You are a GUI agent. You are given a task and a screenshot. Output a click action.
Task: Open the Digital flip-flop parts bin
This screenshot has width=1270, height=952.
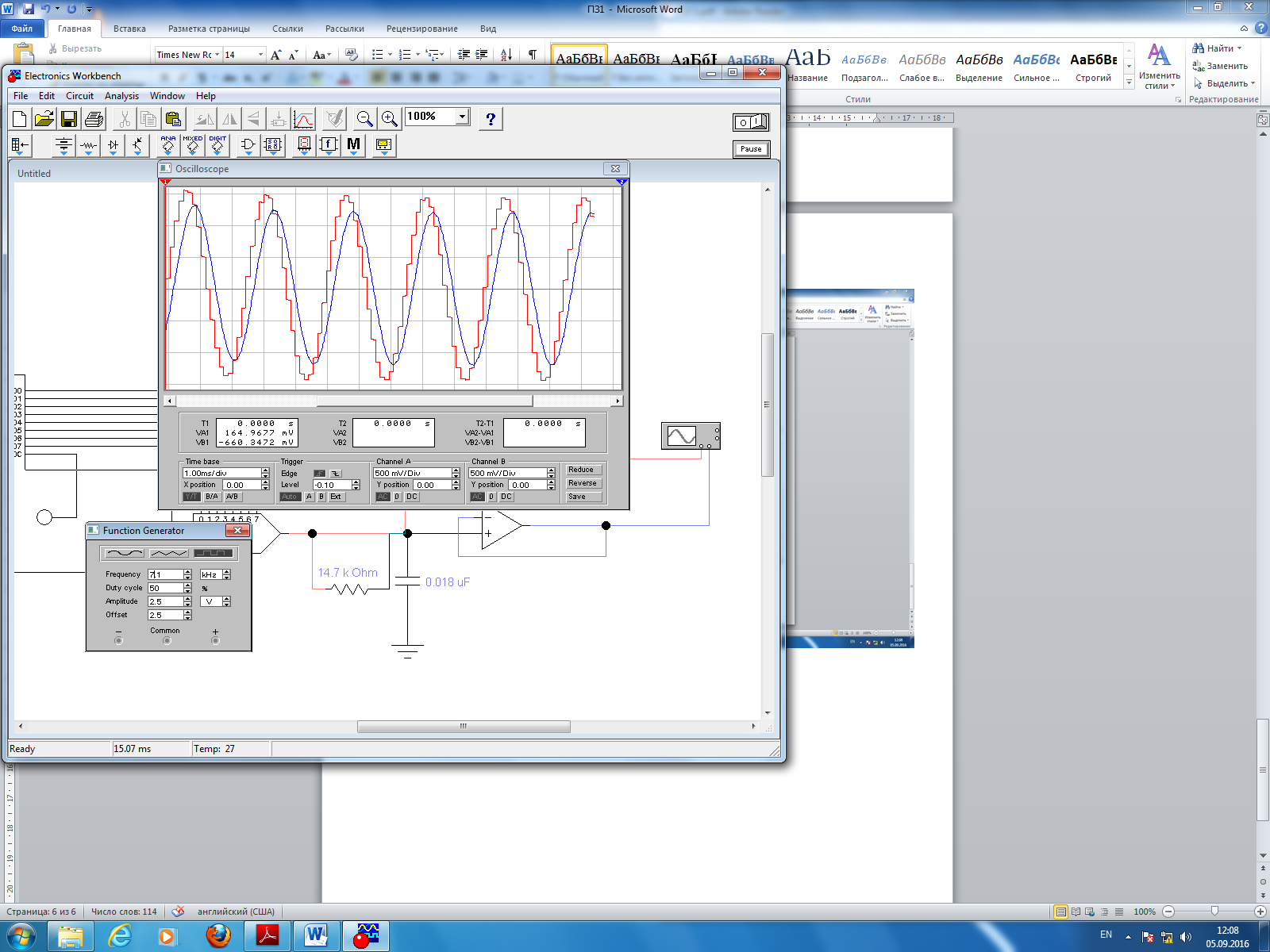[x=272, y=145]
